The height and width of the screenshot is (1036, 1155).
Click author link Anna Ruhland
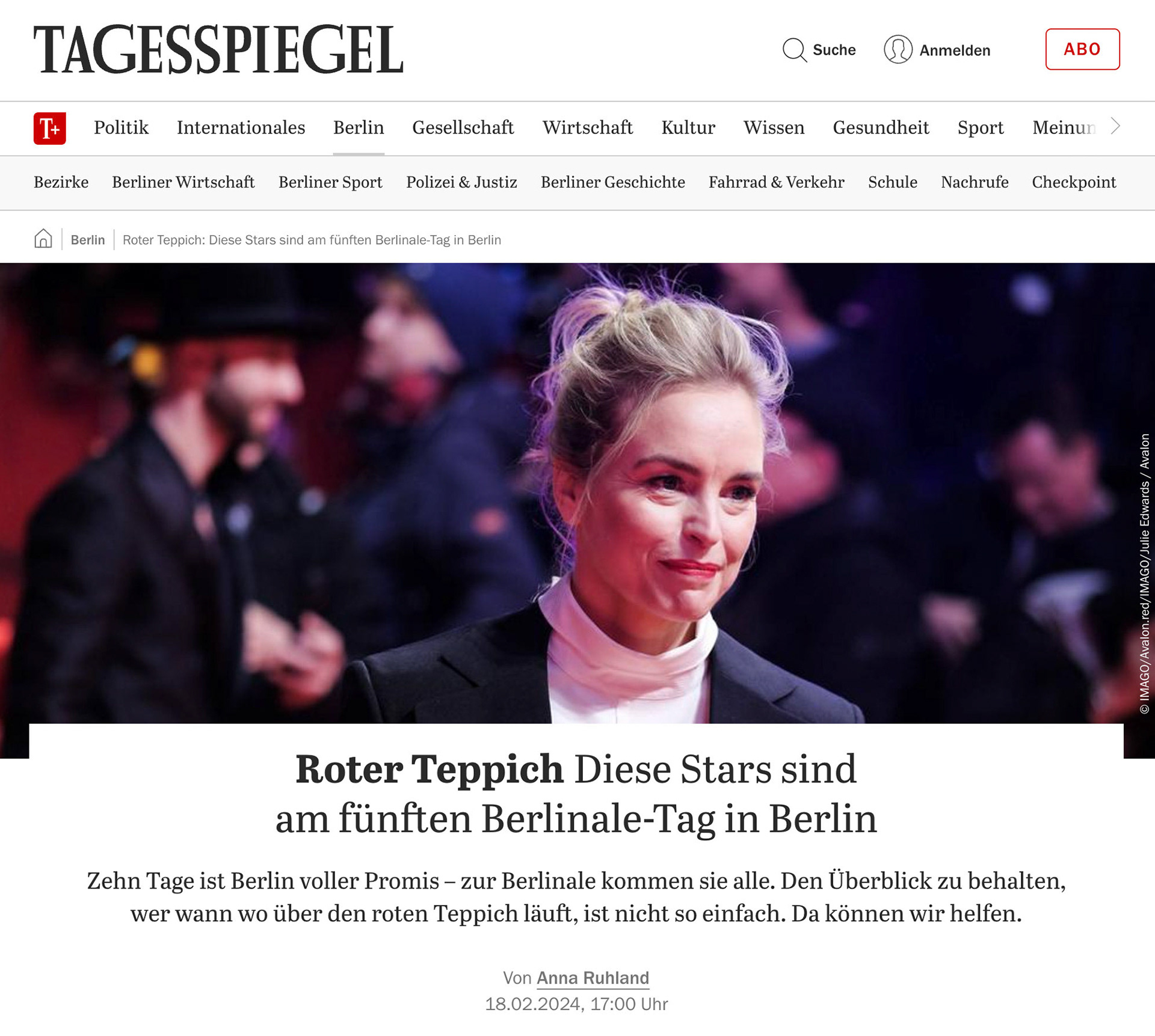pyautogui.click(x=593, y=978)
